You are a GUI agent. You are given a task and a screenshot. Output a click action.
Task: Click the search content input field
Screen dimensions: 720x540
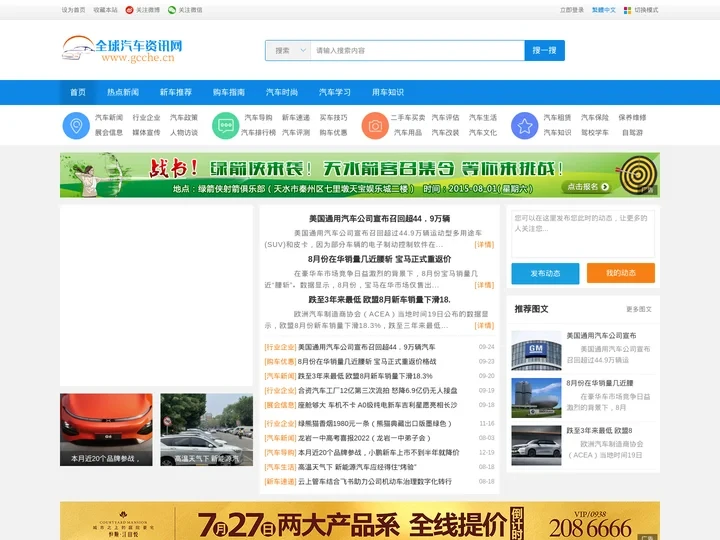click(417, 51)
